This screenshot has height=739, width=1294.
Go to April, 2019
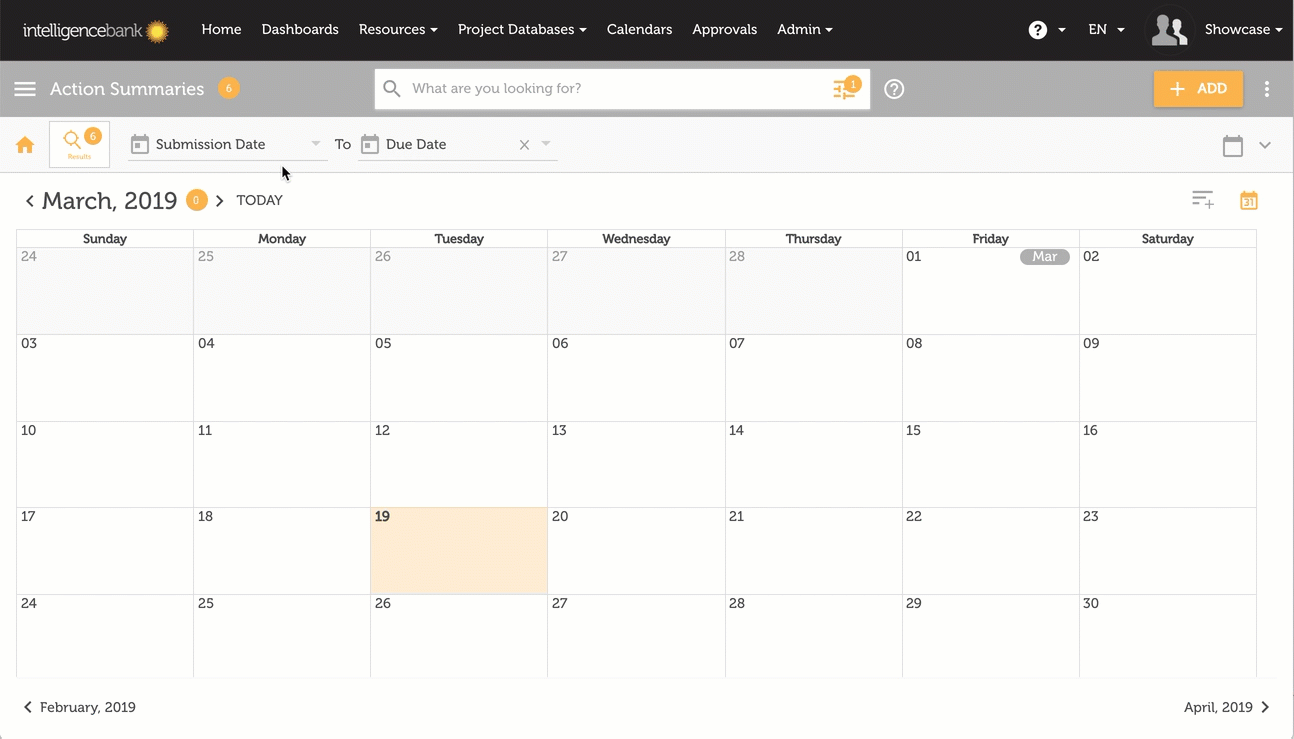(1227, 707)
